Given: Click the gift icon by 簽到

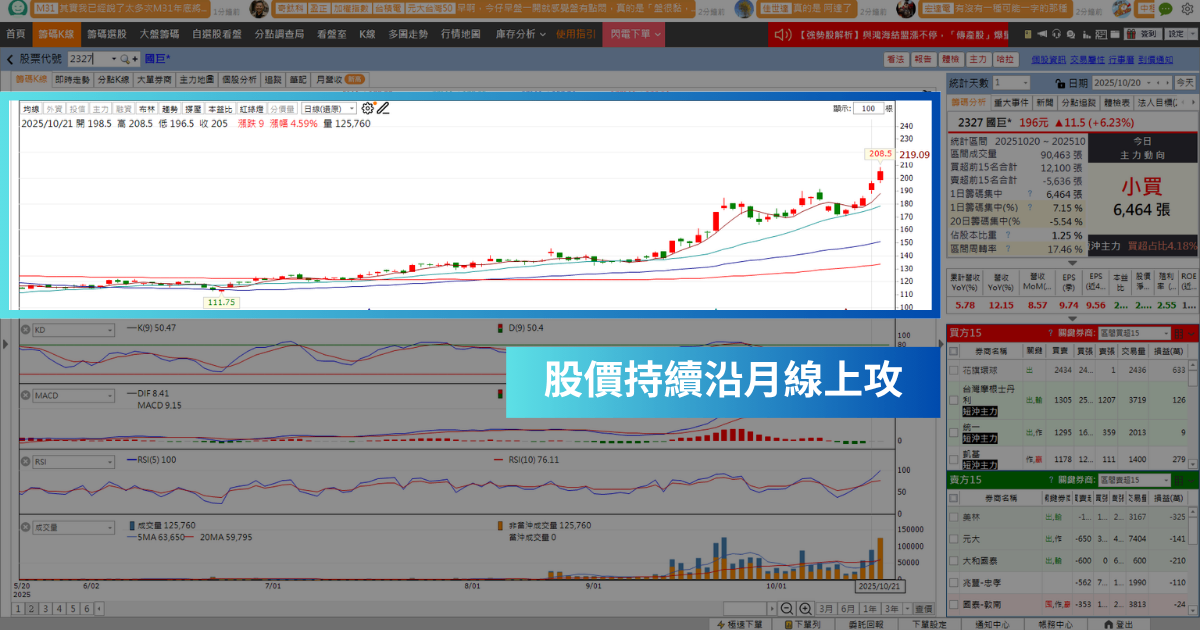Looking at the screenshot, I should pyautogui.click(x=1130, y=34).
